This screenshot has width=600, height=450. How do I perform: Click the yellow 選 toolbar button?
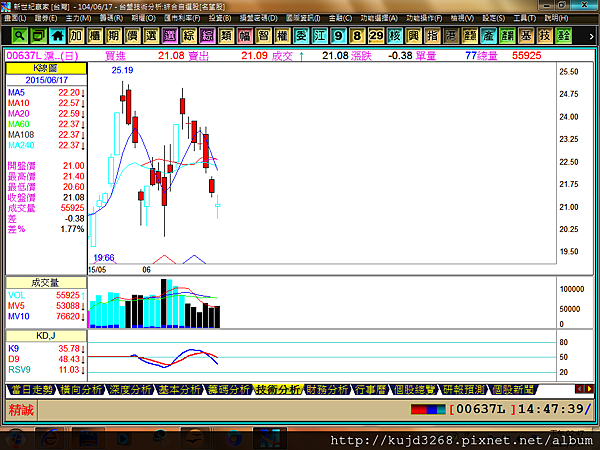tap(151, 36)
